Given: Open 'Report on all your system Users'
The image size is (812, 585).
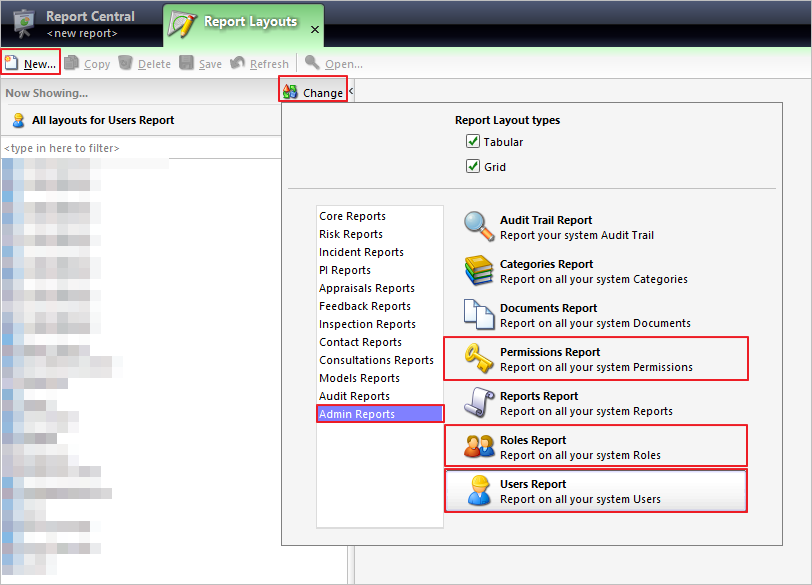Looking at the screenshot, I should (580, 499).
